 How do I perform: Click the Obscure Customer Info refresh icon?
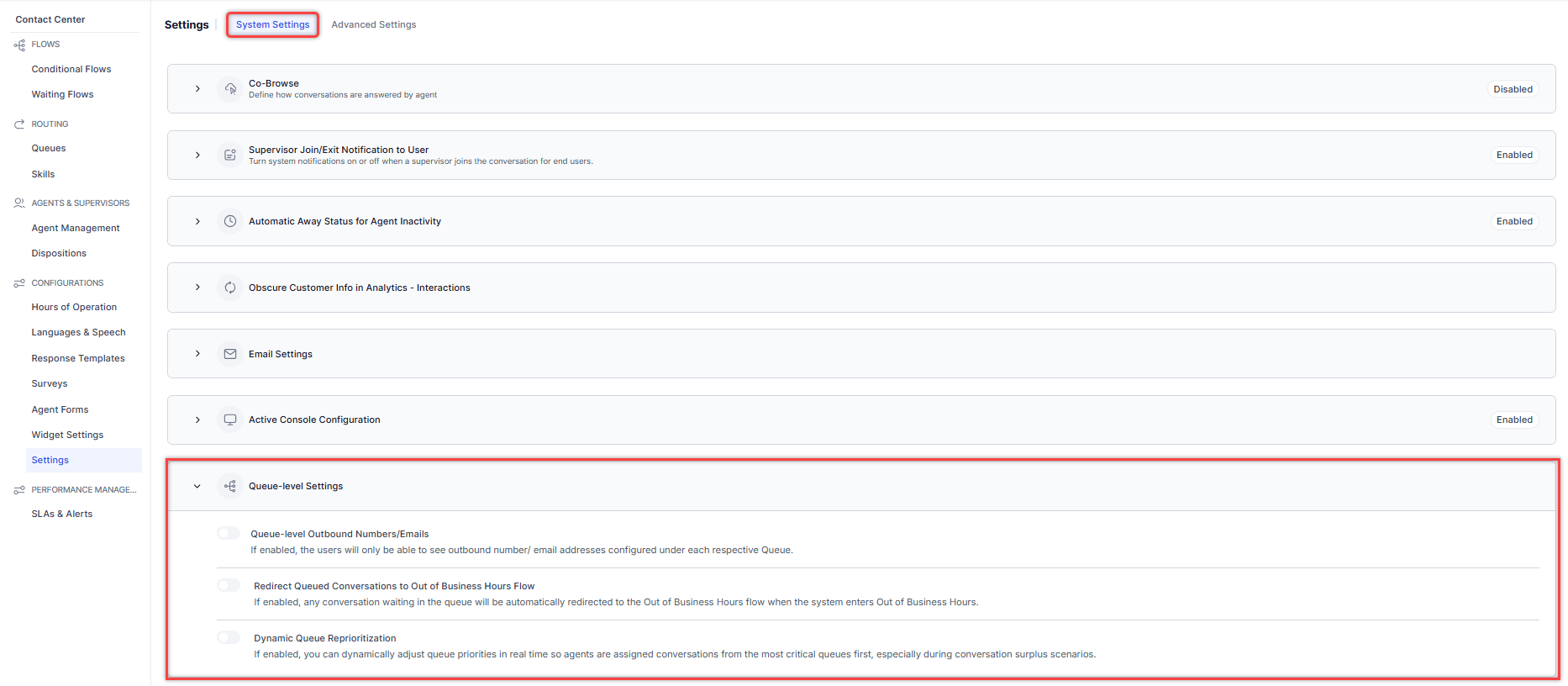point(230,288)
